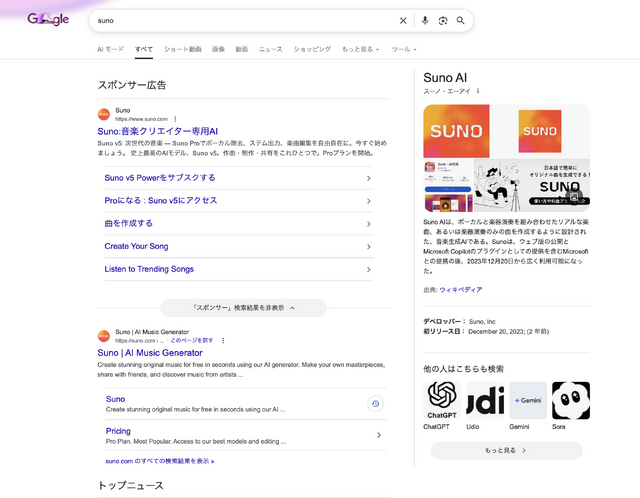The width and height of the screenshot is (640, 498).
Task: Clear the search box with X icon
Action: (403, 20)
